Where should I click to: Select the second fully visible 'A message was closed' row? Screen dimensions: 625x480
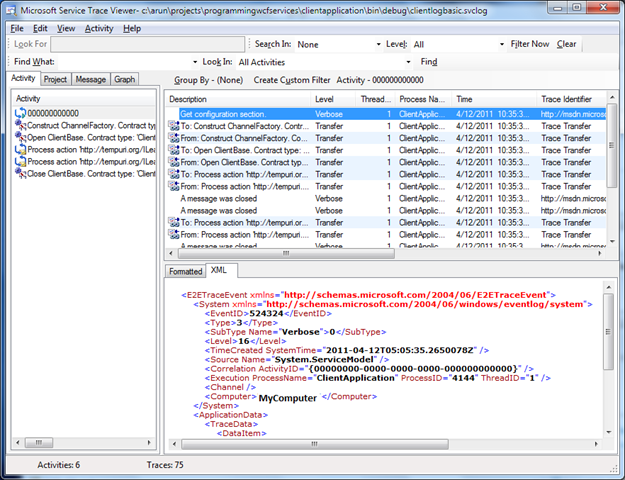point(386,210)
